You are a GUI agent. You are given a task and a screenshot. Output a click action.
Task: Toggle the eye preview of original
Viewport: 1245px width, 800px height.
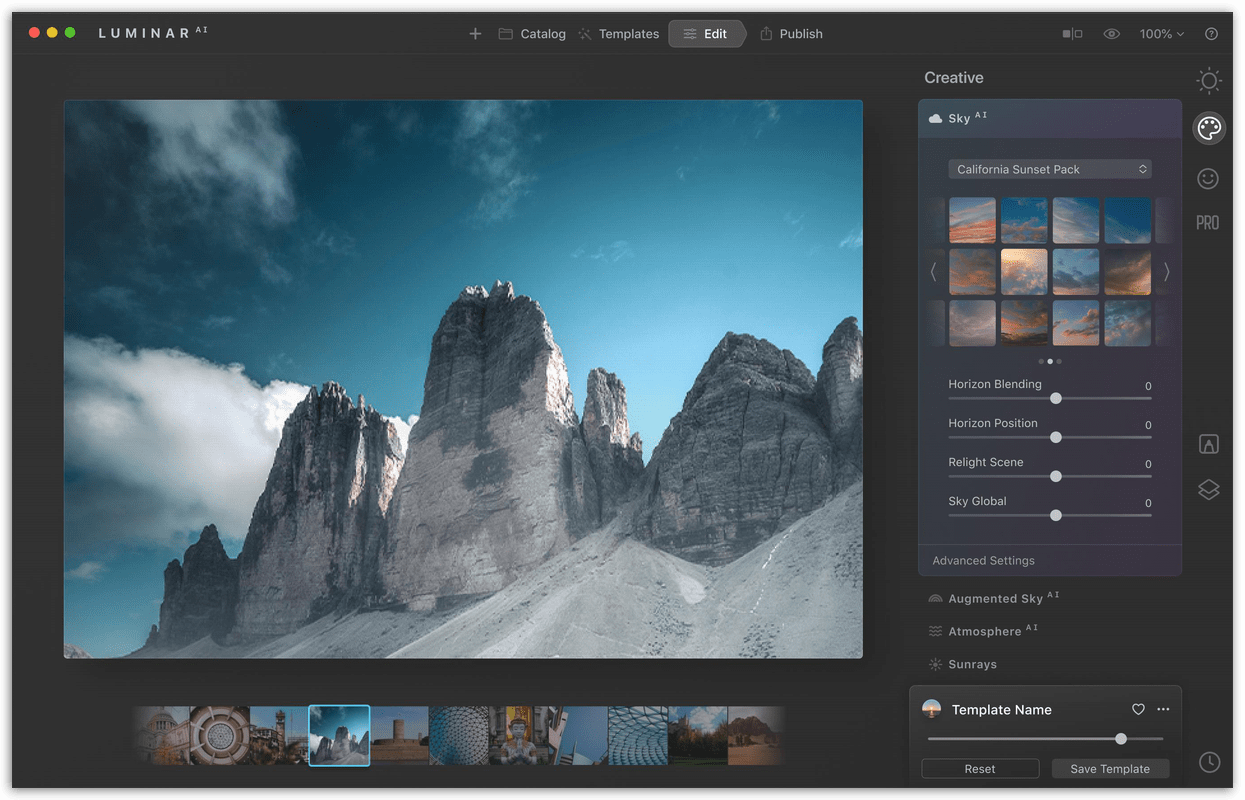click(x=1111, y=34)
